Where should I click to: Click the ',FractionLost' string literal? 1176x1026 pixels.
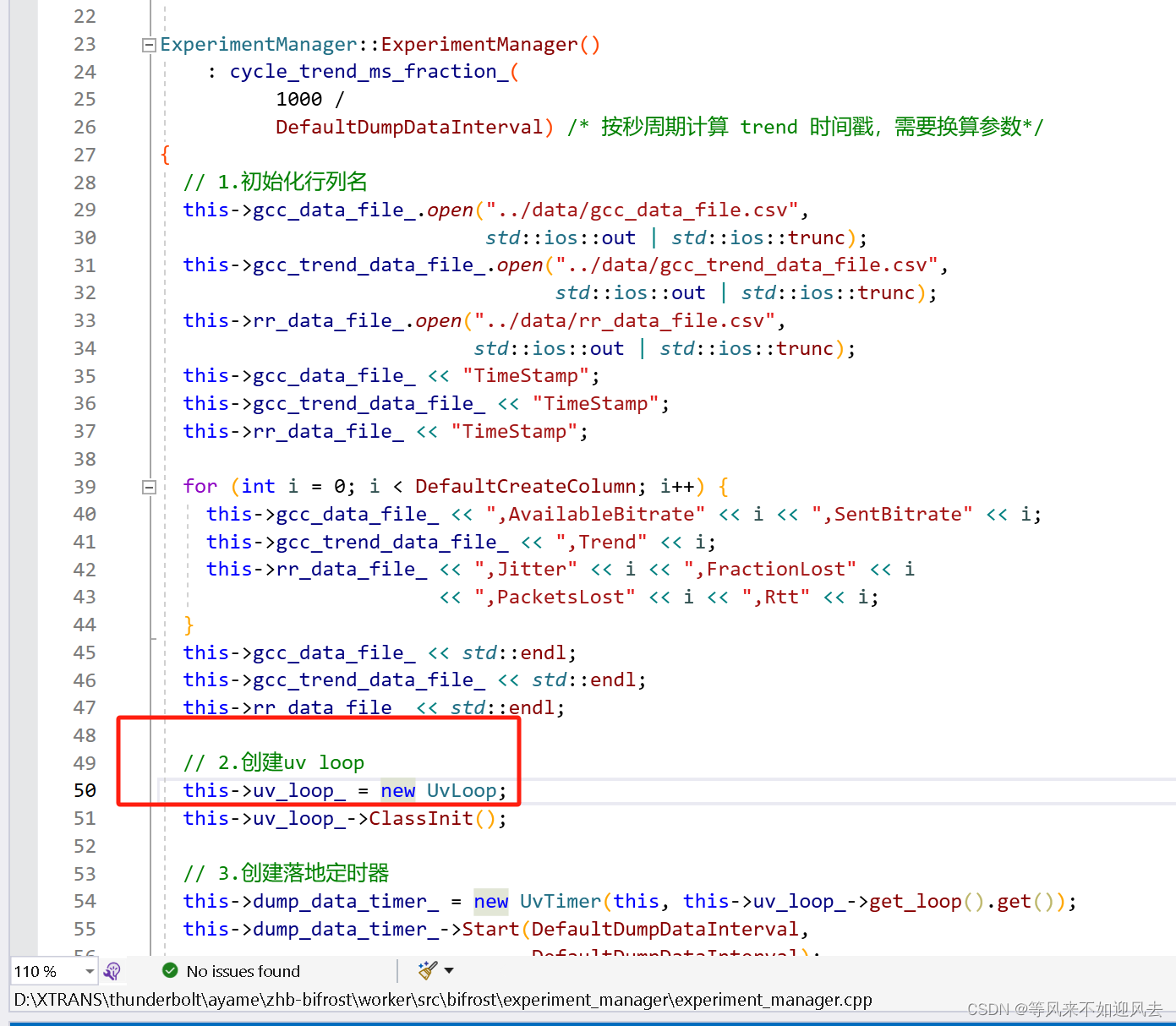(x=770, y=569)
